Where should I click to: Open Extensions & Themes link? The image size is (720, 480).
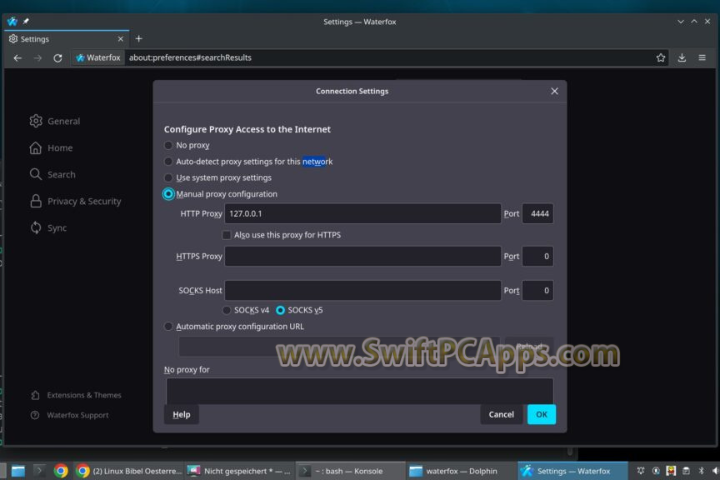point(76,395)
